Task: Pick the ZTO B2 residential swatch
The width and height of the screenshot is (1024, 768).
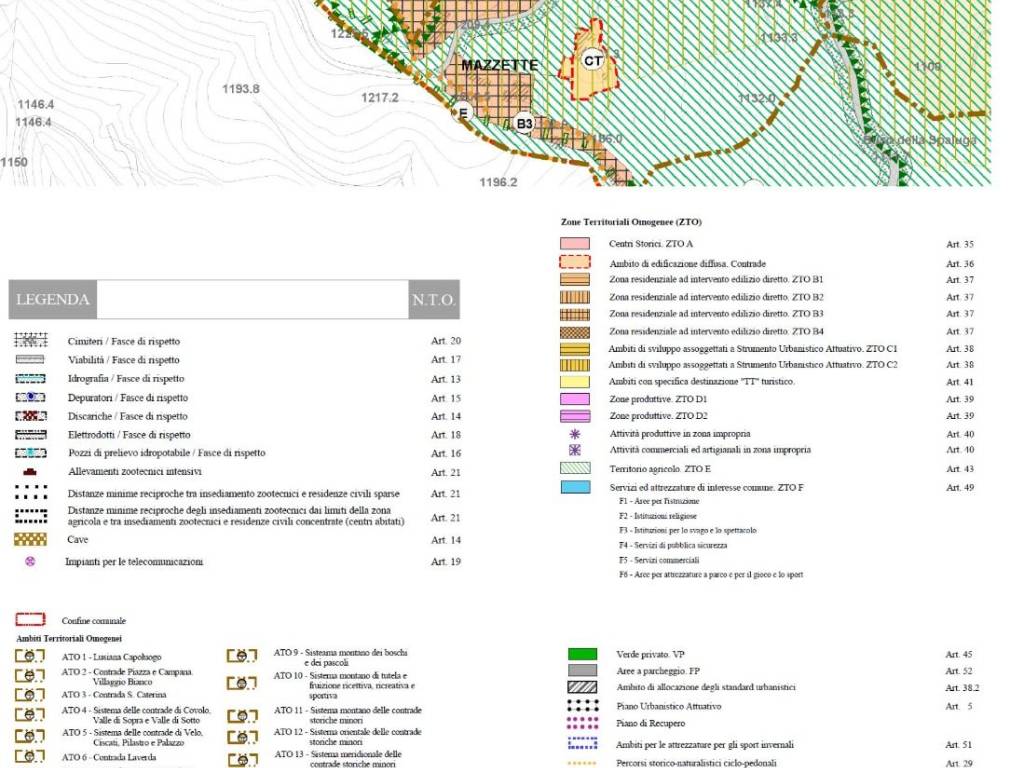Action: pos(575,297)
